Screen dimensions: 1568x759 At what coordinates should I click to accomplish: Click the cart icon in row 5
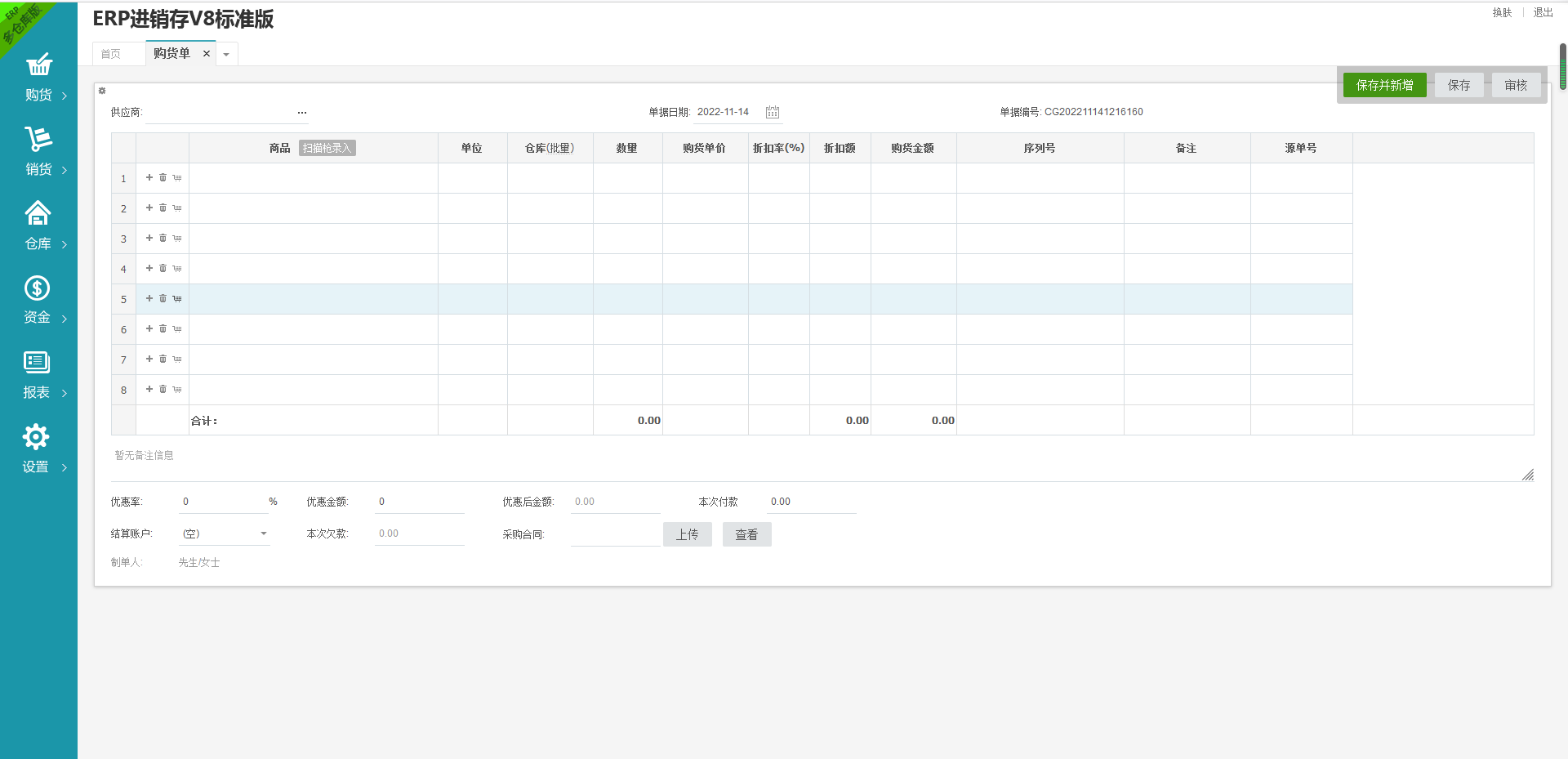(177, 299)
